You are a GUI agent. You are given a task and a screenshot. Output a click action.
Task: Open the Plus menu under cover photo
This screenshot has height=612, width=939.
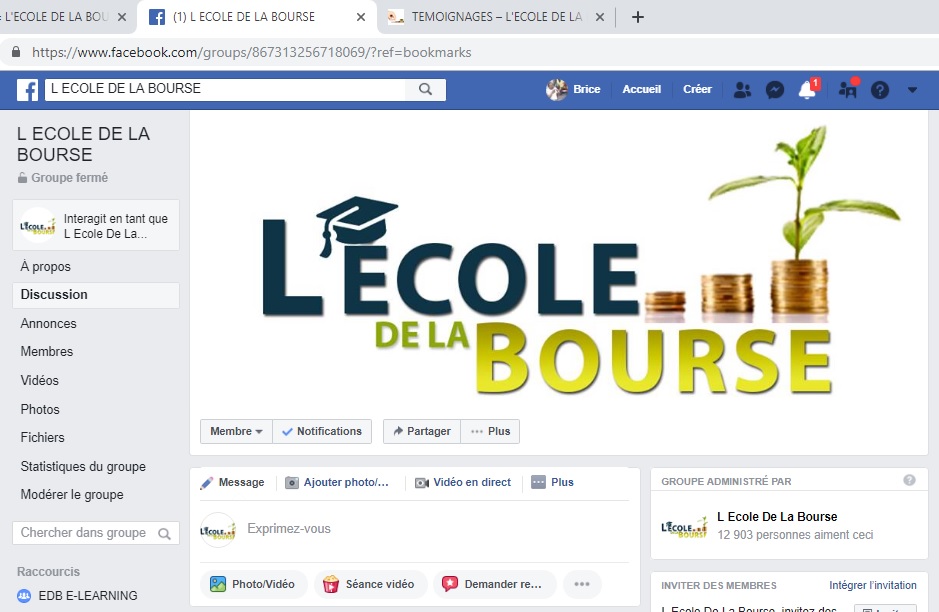pyautogui.click(x=490, y=431)
